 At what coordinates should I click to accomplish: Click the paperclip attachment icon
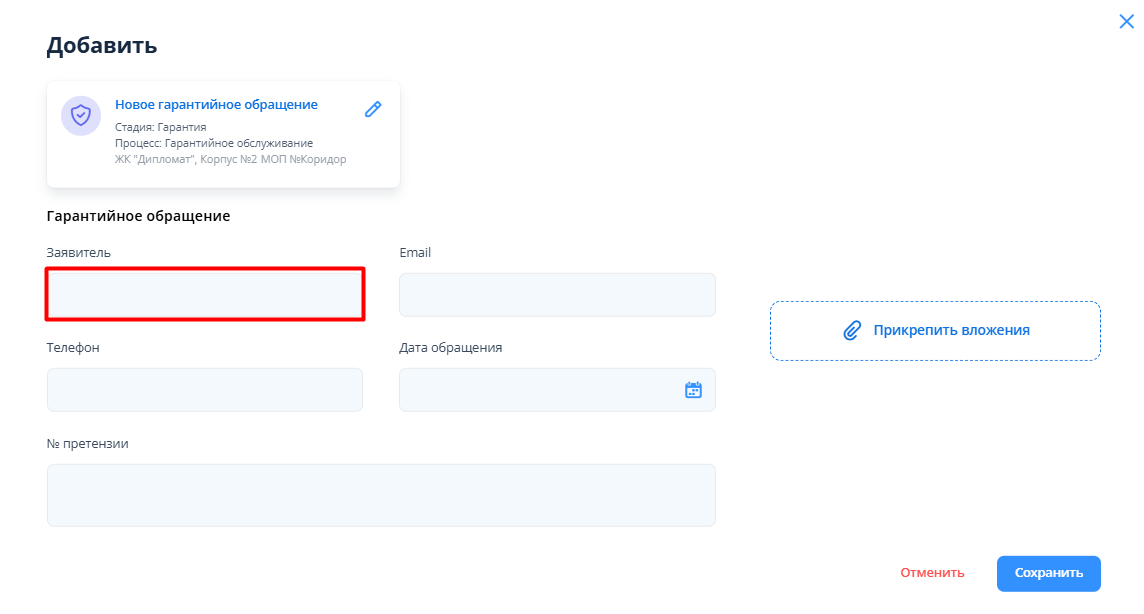[852, 331]
